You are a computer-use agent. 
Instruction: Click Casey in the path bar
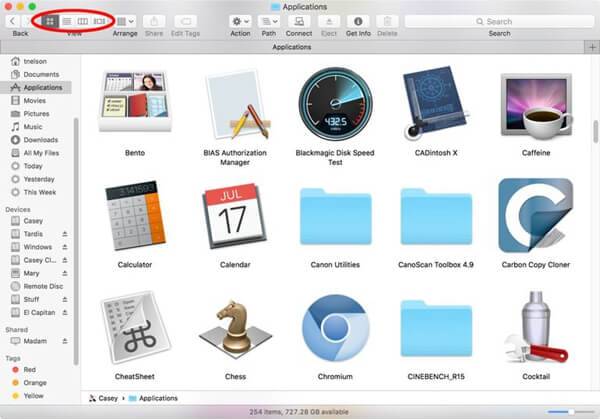(103, 398)
